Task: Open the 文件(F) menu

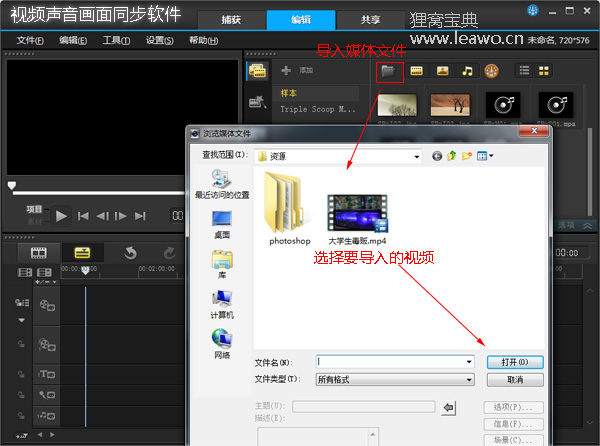Action: tap(31, 40)
